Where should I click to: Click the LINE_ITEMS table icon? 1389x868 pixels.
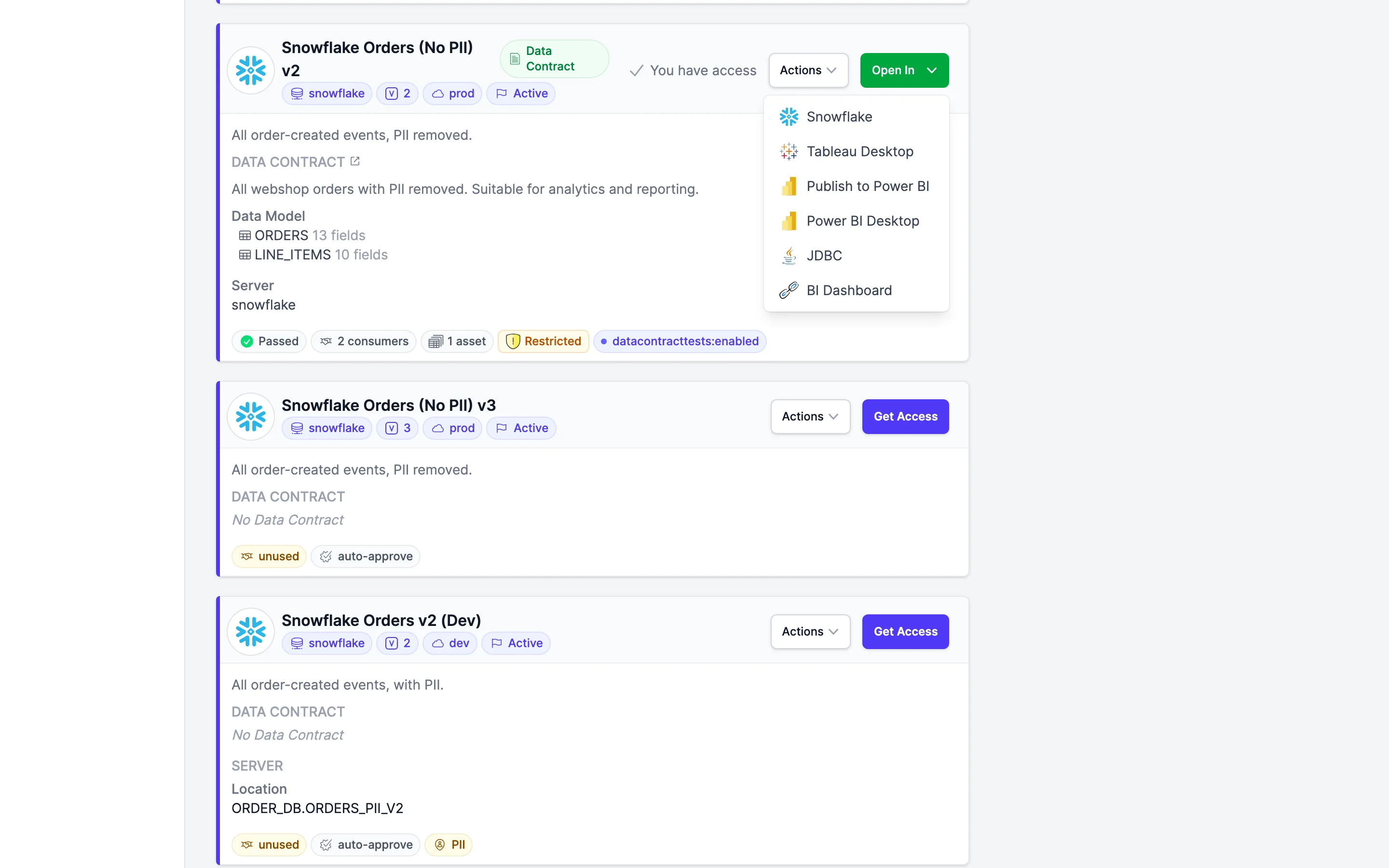(245, 255)
